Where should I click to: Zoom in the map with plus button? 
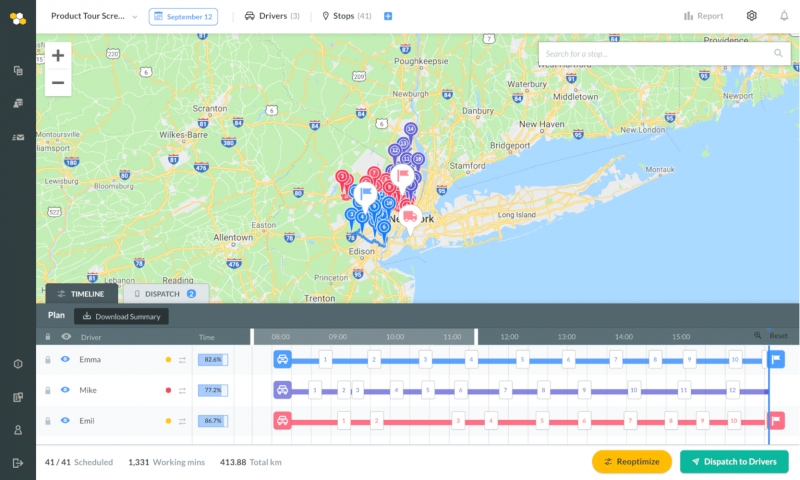pyautogui.click(x=58, y=55)
